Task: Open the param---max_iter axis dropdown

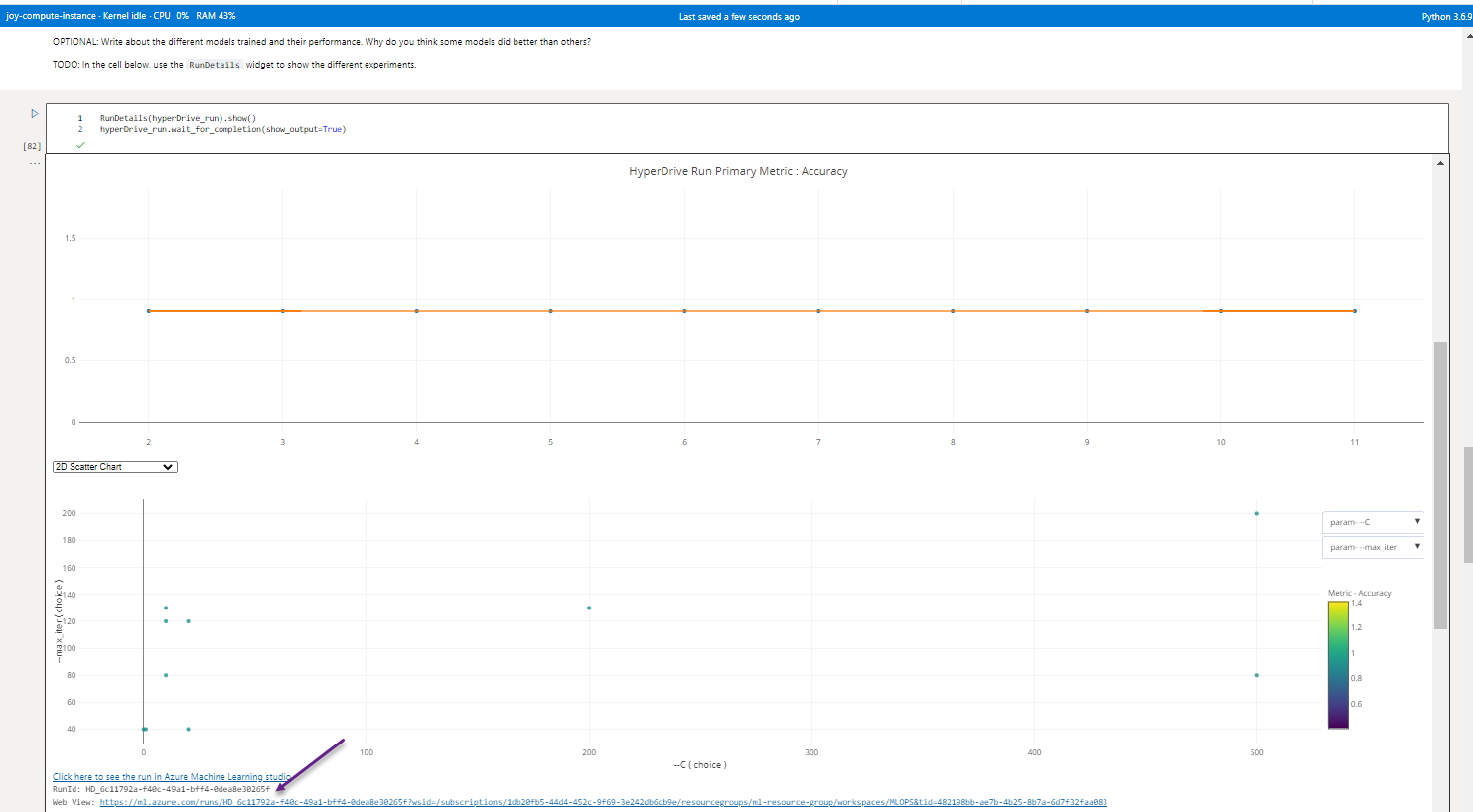Action: click(x=1373, y=547)
